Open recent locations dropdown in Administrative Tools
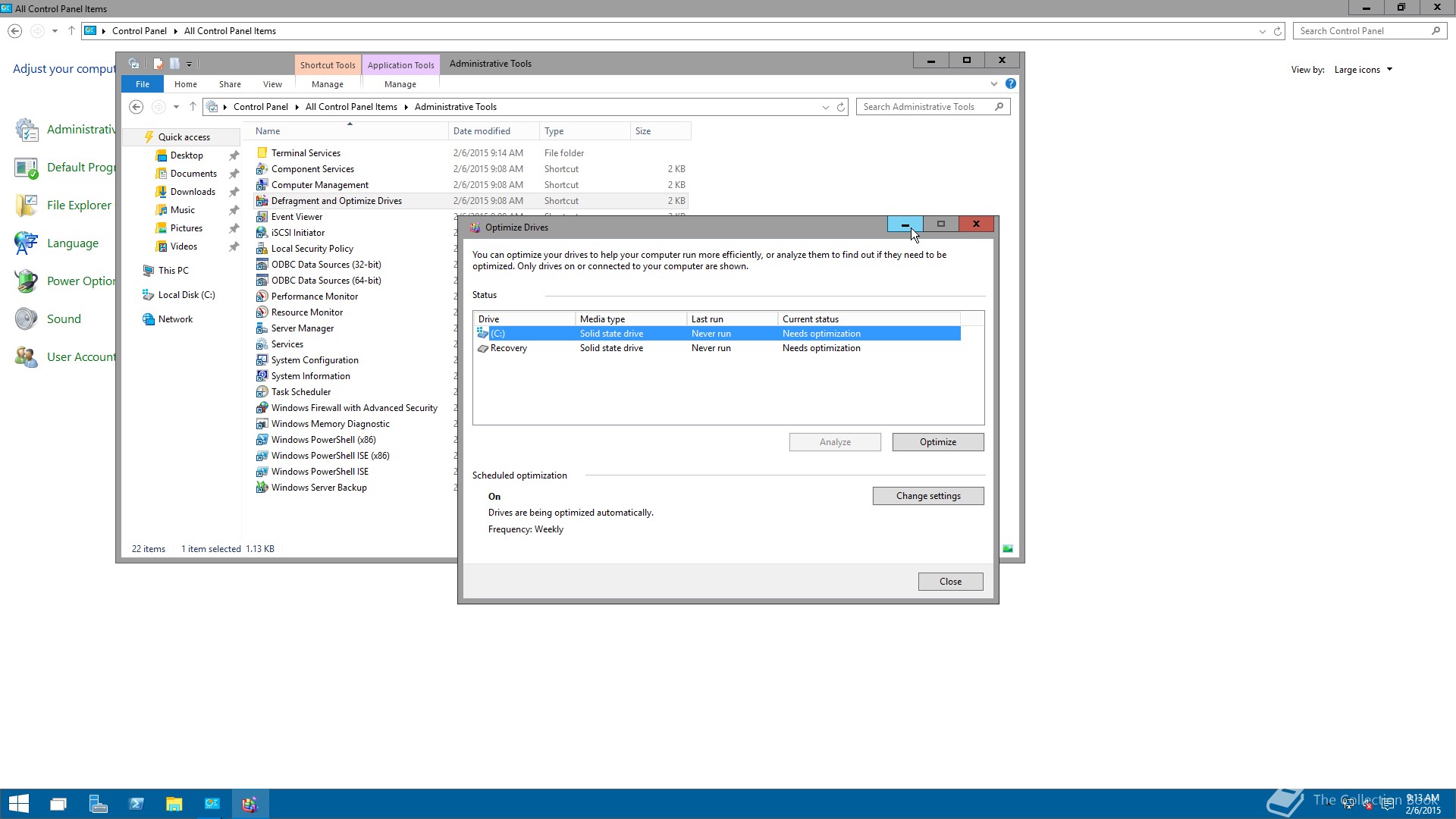The height and width of the screenshot is (819, 1456). pos(176,107)
